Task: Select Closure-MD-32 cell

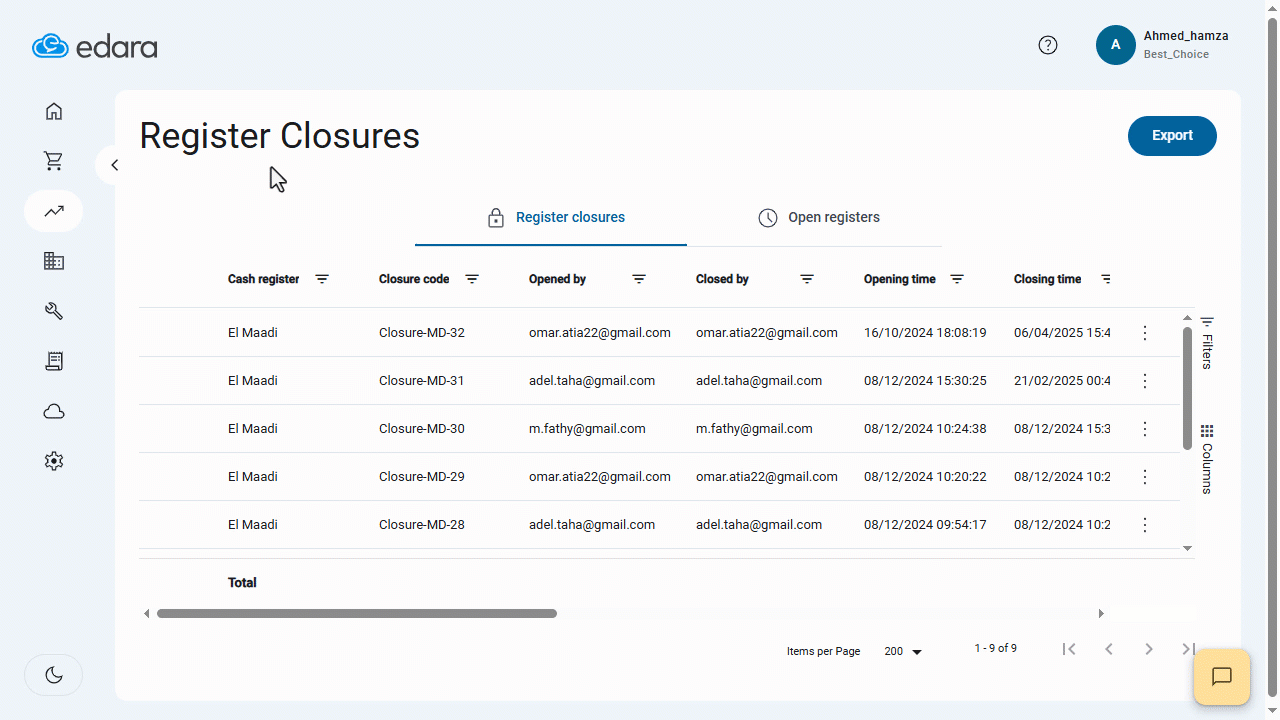Action: [422, 333]
